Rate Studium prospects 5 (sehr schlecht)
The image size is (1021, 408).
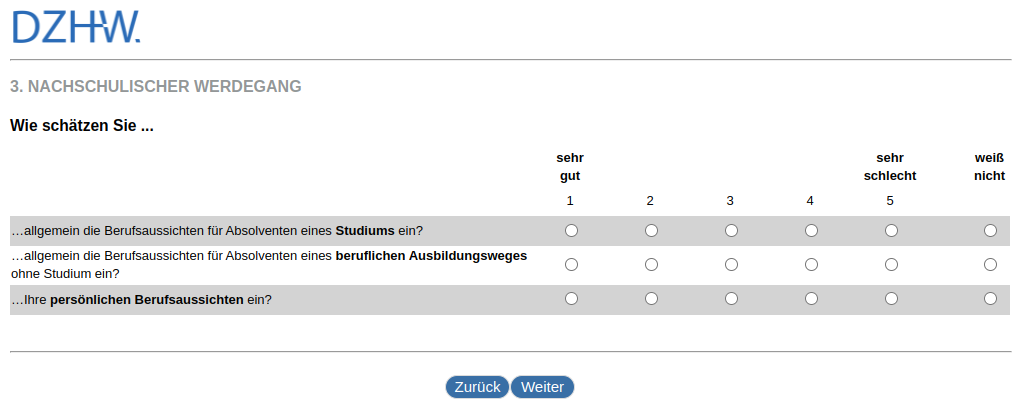point(891,231)
